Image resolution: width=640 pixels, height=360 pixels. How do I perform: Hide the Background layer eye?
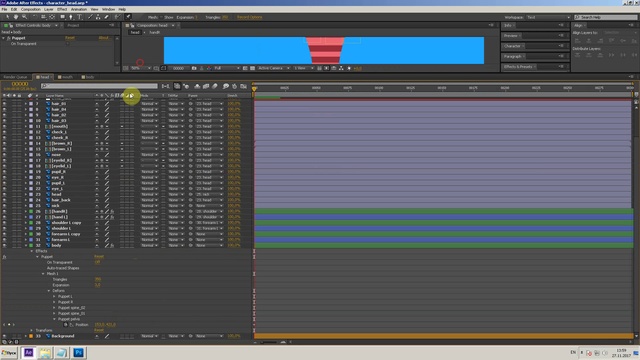click(x=4, y=336)
